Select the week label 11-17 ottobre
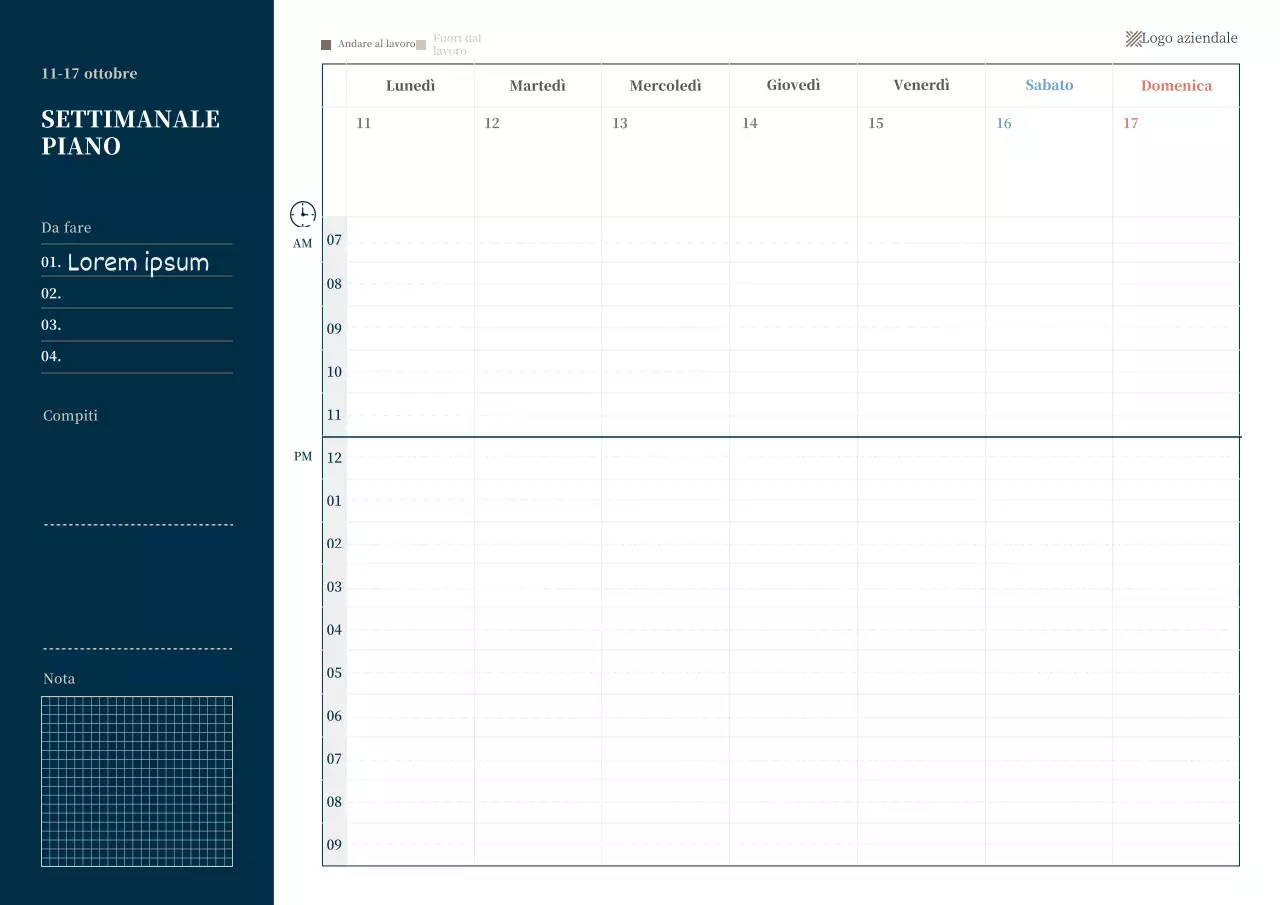The height and width of the screenshot is (905, 1280). (88, 74)
